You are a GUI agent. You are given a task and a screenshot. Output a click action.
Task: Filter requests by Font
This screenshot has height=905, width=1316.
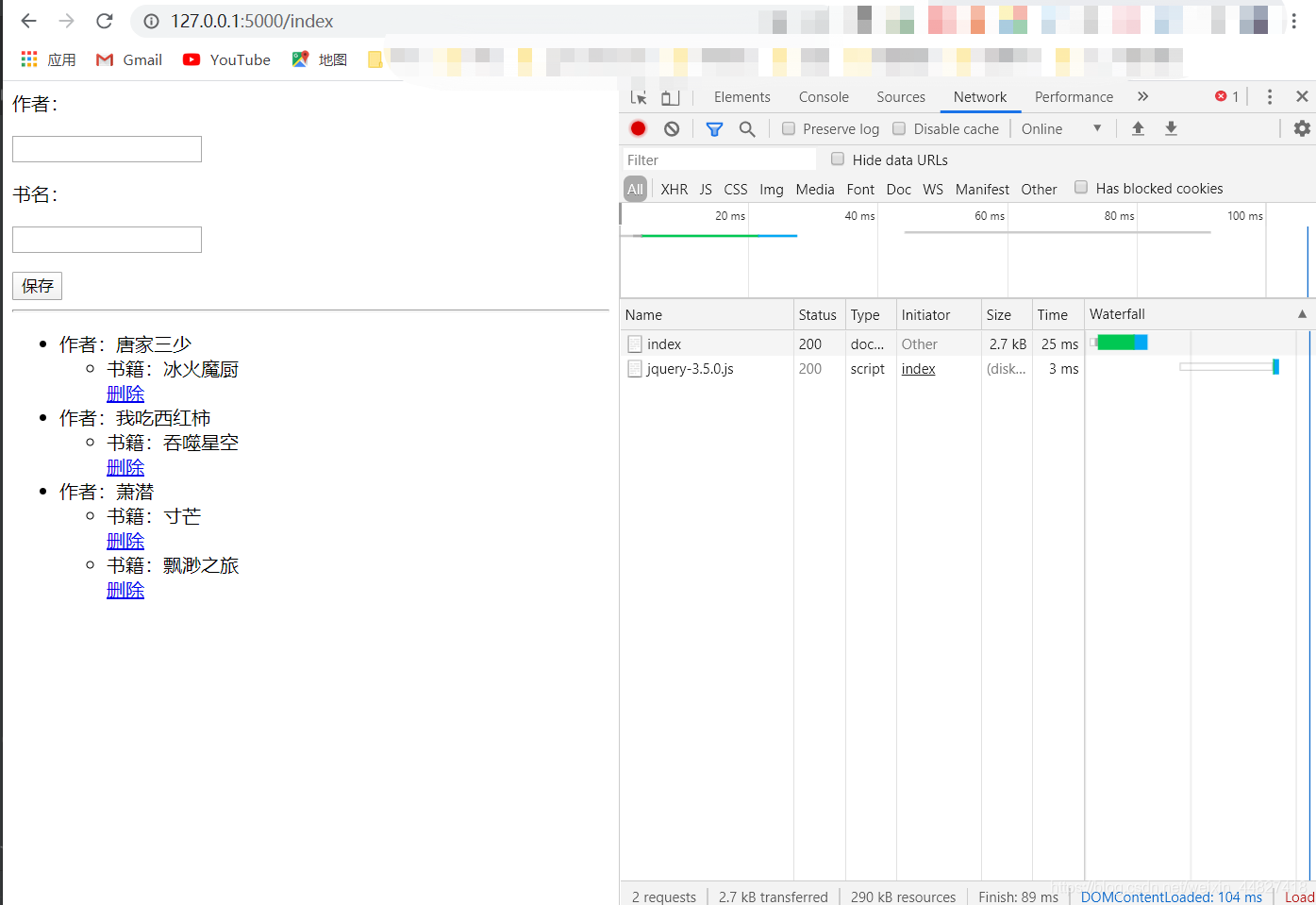point(860,189)
